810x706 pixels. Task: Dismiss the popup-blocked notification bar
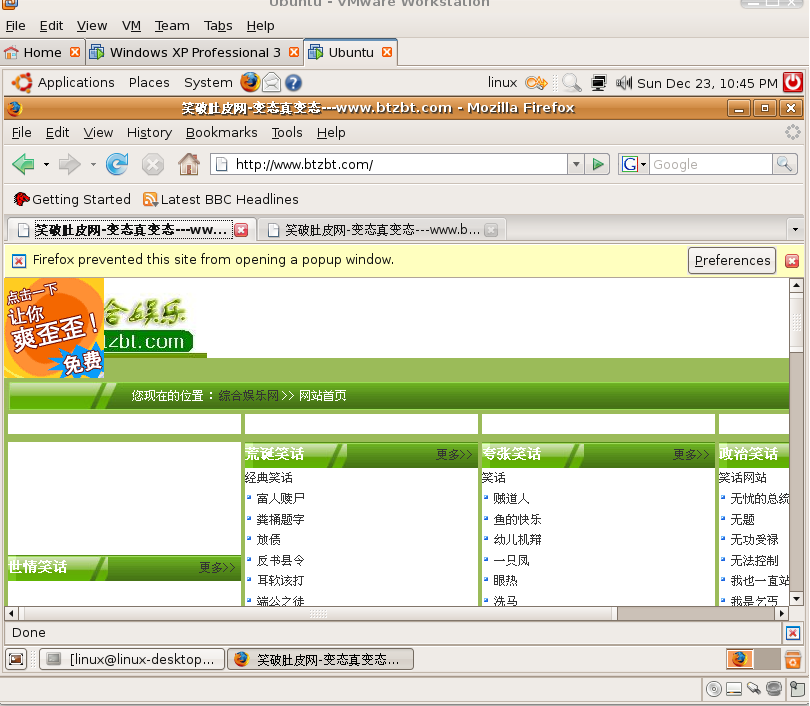792,261
